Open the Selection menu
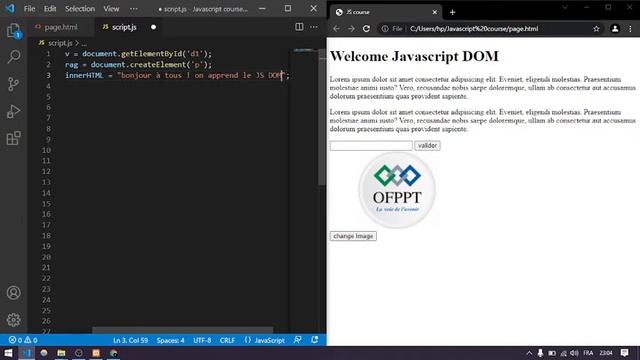This screenshot has width=640, height=360. pyautogui.click(x=80, y=9)
